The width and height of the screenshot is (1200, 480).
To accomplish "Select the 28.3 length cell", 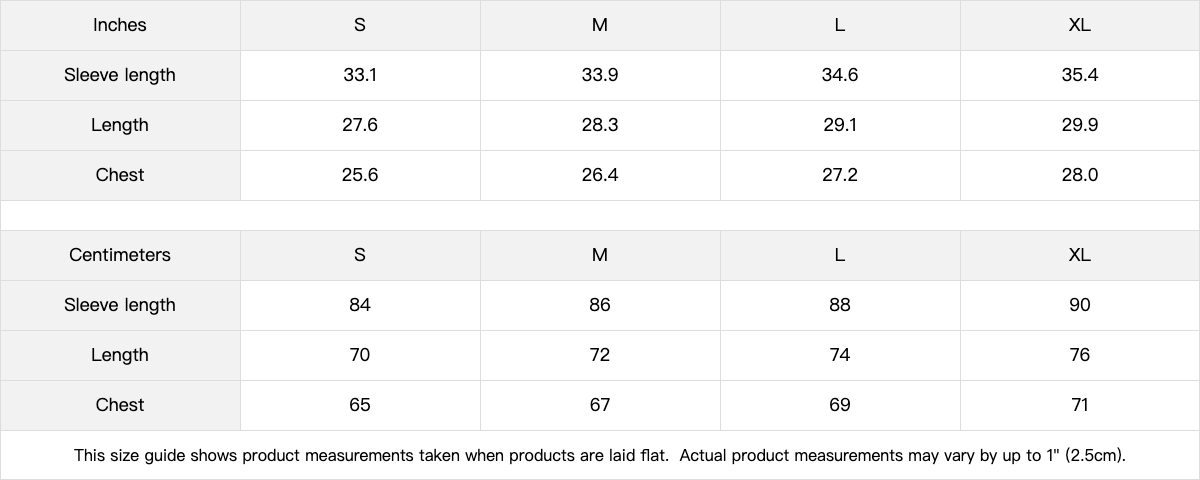I will click(x=600, y=125).
